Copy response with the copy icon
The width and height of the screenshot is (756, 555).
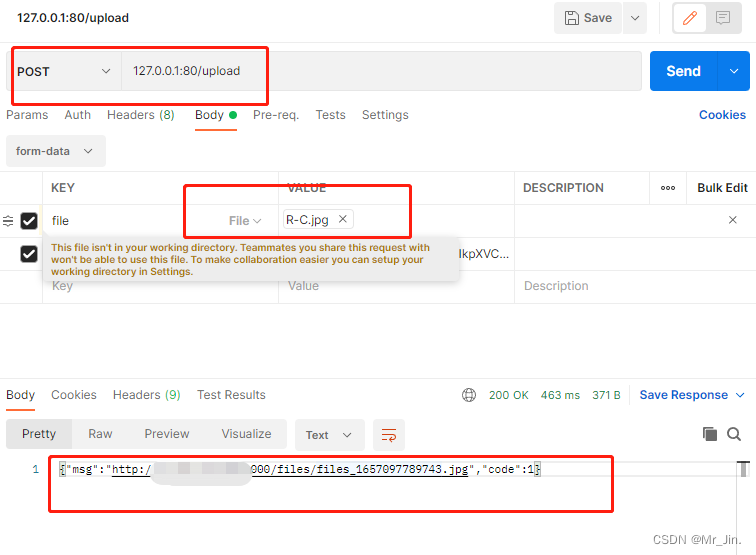[x=710, y=434]
